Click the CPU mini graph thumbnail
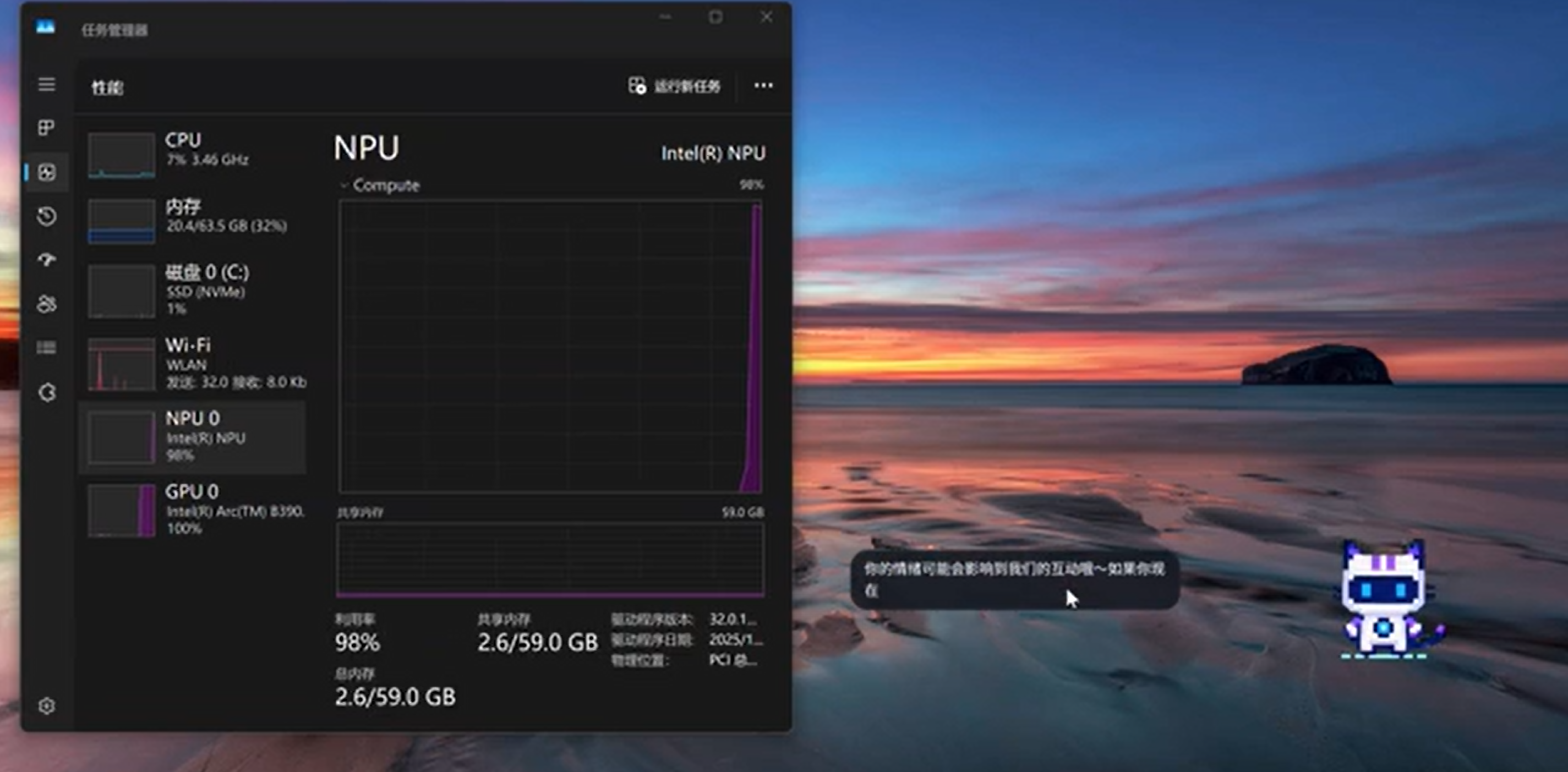1568x772 pixels. (x=121, y=155)
